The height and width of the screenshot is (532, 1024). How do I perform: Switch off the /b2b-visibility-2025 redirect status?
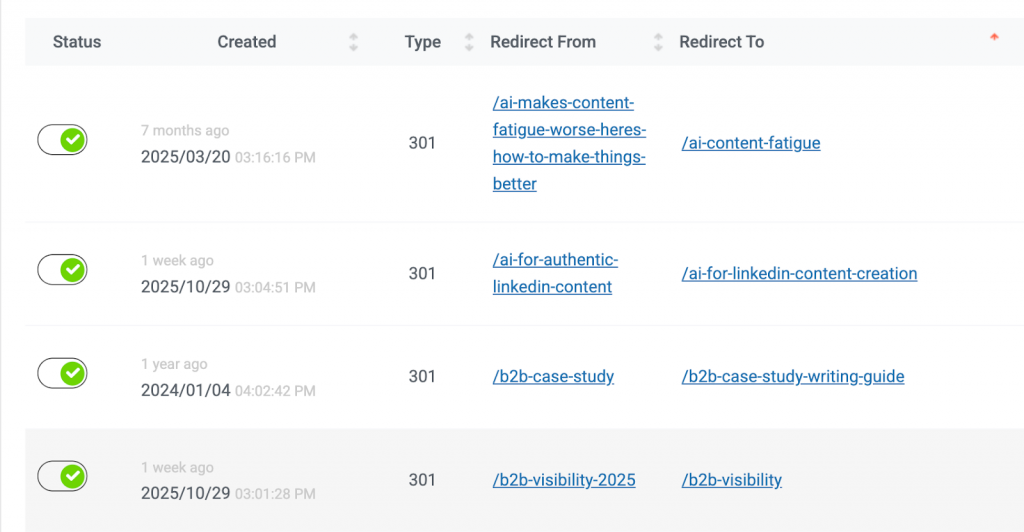[62, 477]
